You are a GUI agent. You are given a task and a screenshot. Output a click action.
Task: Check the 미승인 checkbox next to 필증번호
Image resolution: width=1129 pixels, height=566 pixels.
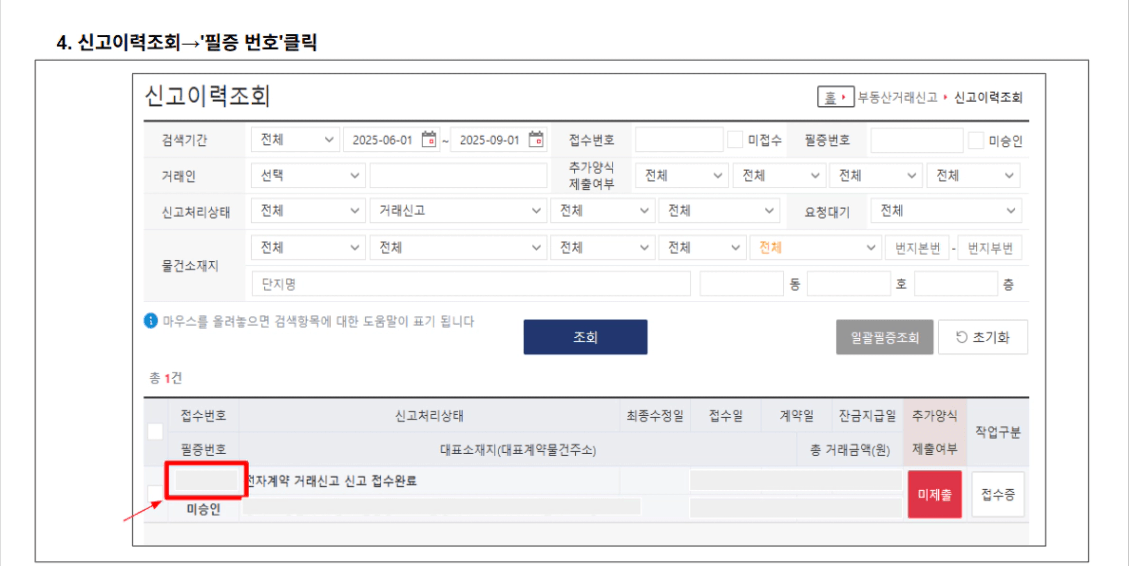[975, 140]
